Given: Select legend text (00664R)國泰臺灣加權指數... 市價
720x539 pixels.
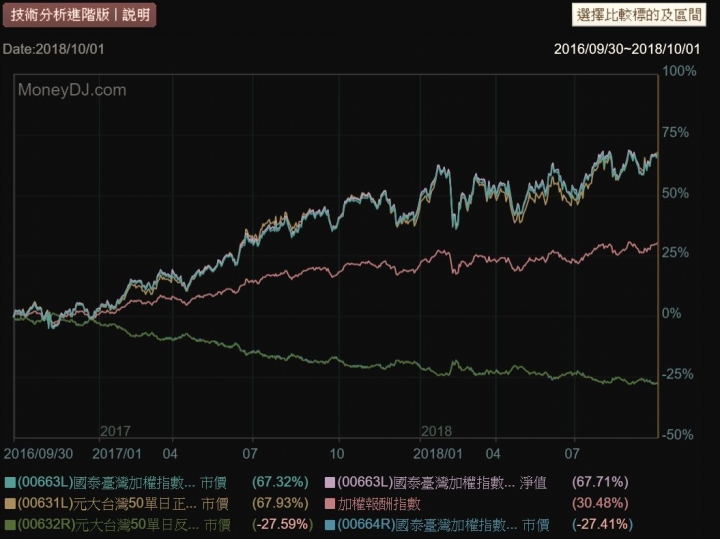Looking at the screenshot, I should point(444,525).
